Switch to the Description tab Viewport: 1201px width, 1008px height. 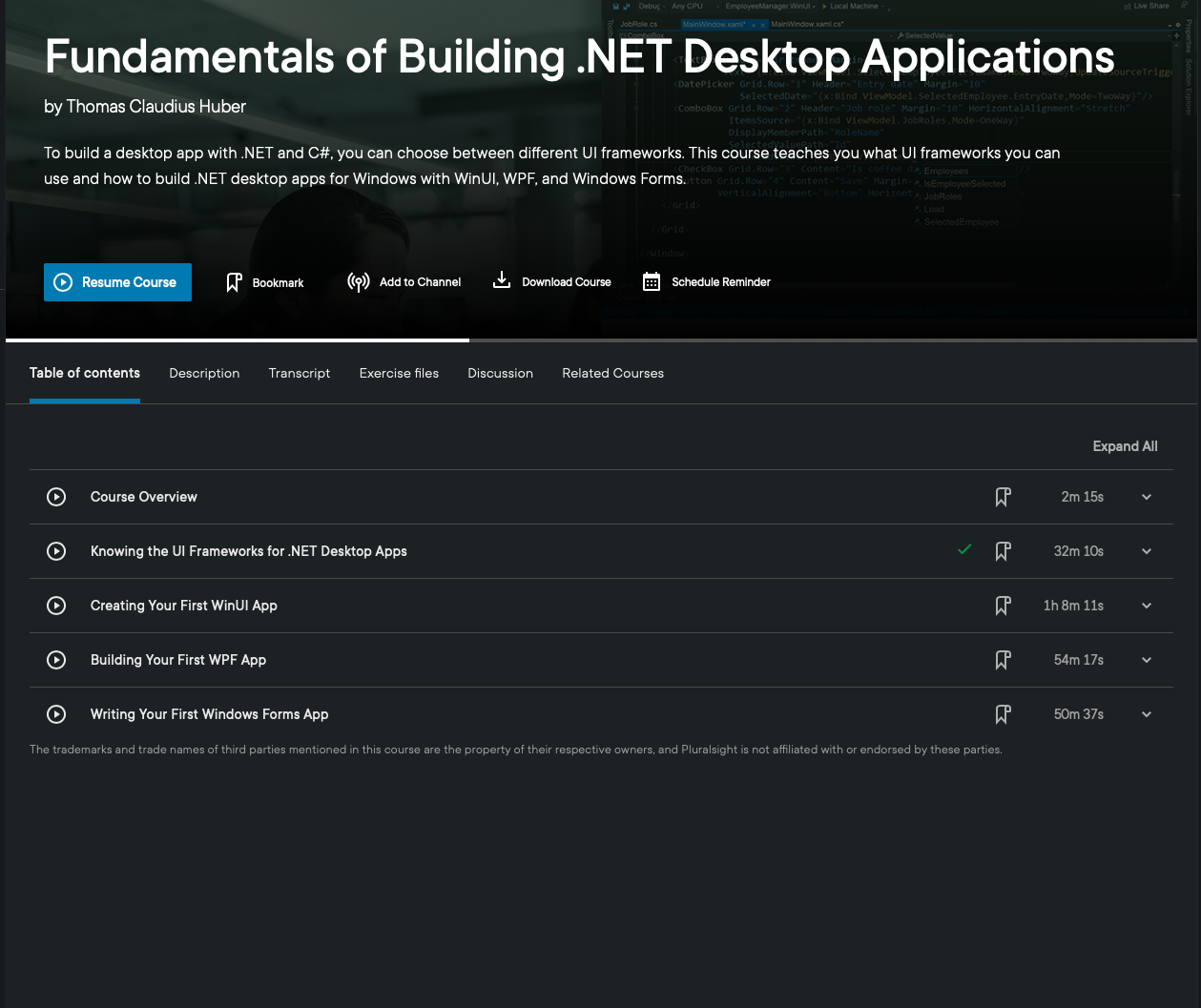coord(204,373)
